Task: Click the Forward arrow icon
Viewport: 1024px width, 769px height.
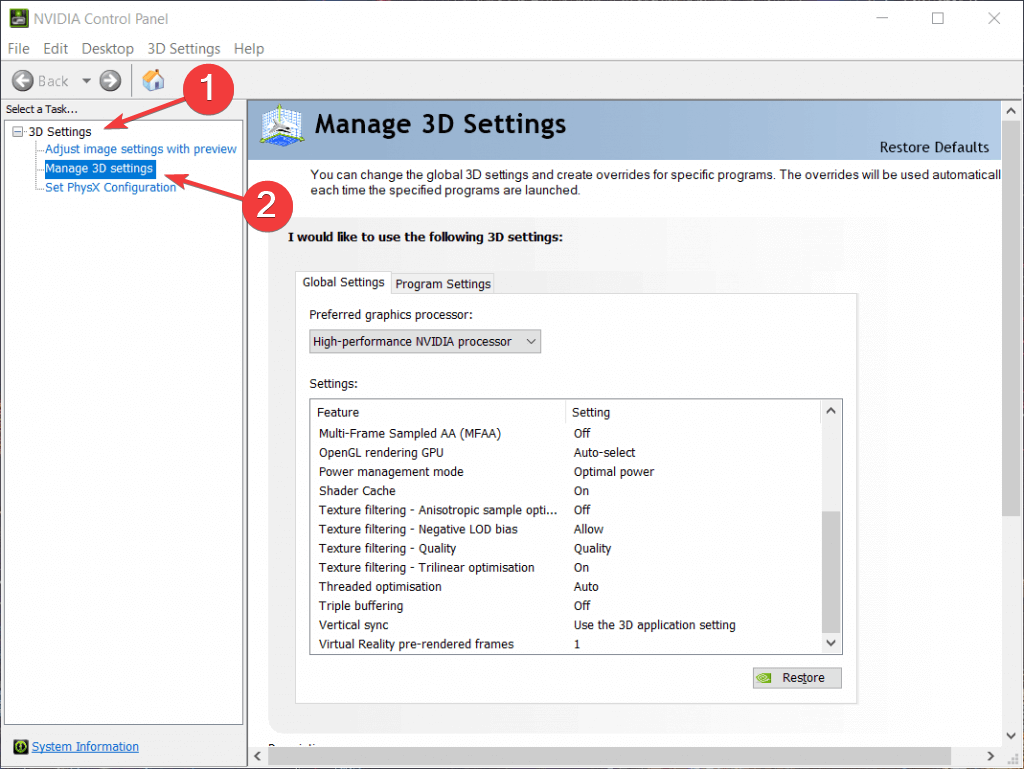Action: [110, 81]
